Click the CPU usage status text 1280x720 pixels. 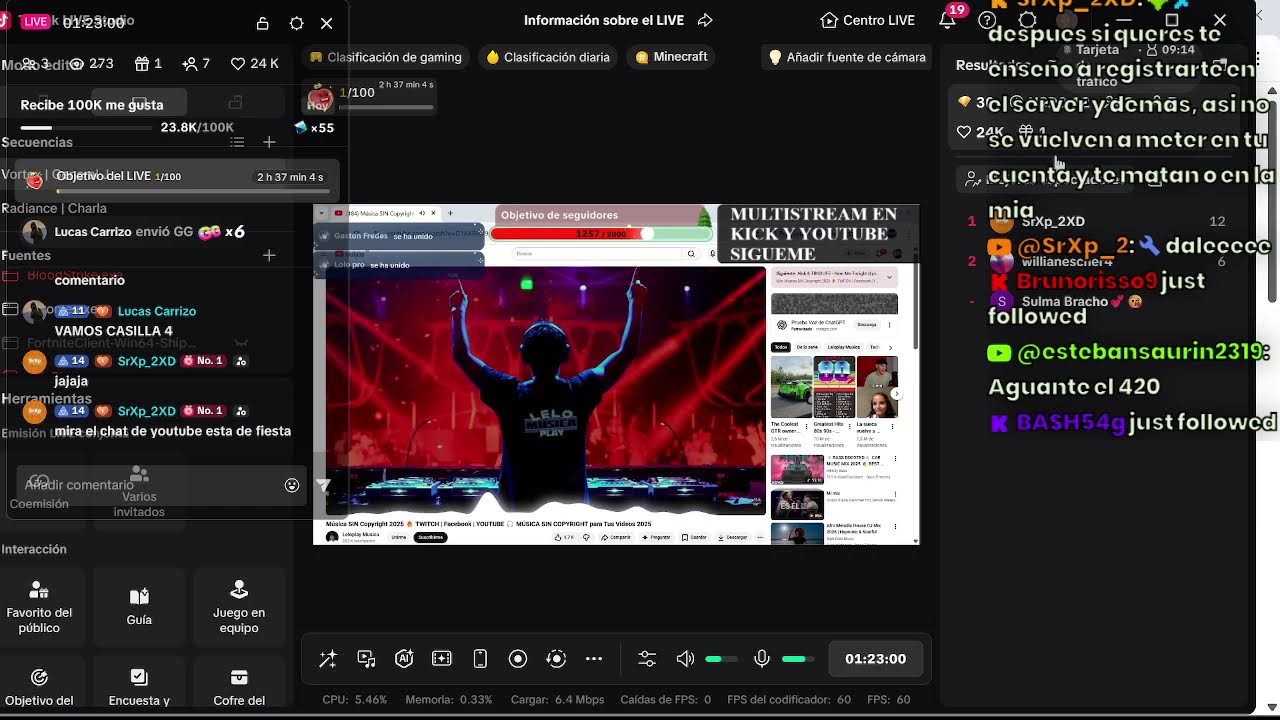[x=354, y=700]
